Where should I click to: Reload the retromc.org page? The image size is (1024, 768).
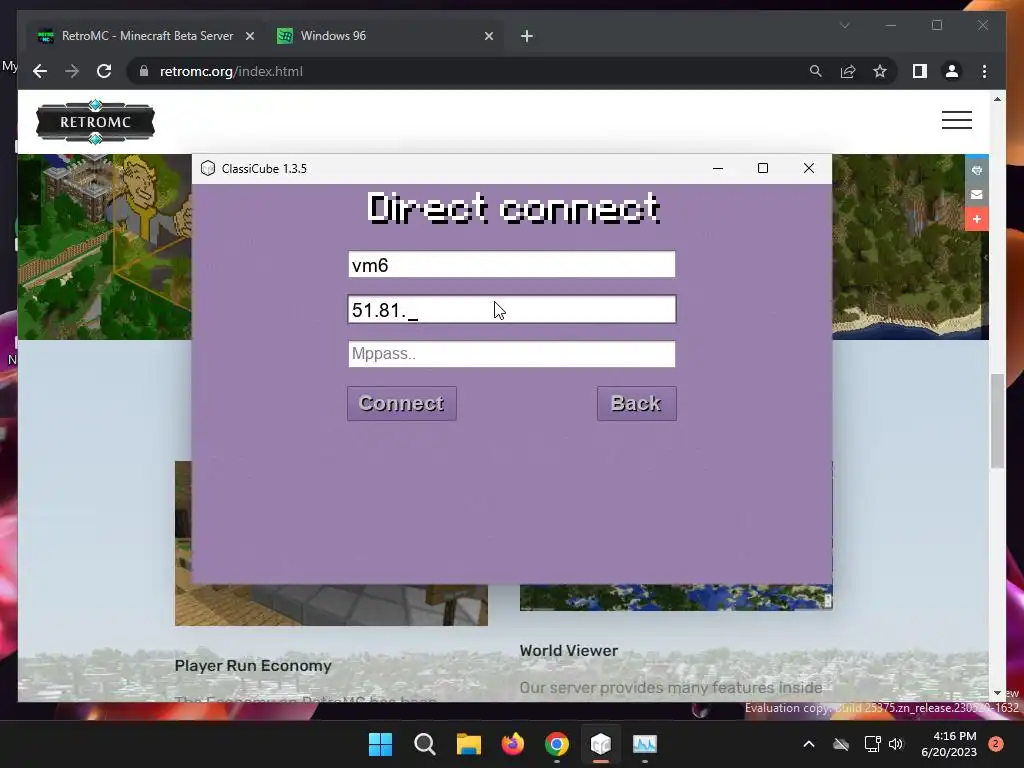(x=104, y=71)
